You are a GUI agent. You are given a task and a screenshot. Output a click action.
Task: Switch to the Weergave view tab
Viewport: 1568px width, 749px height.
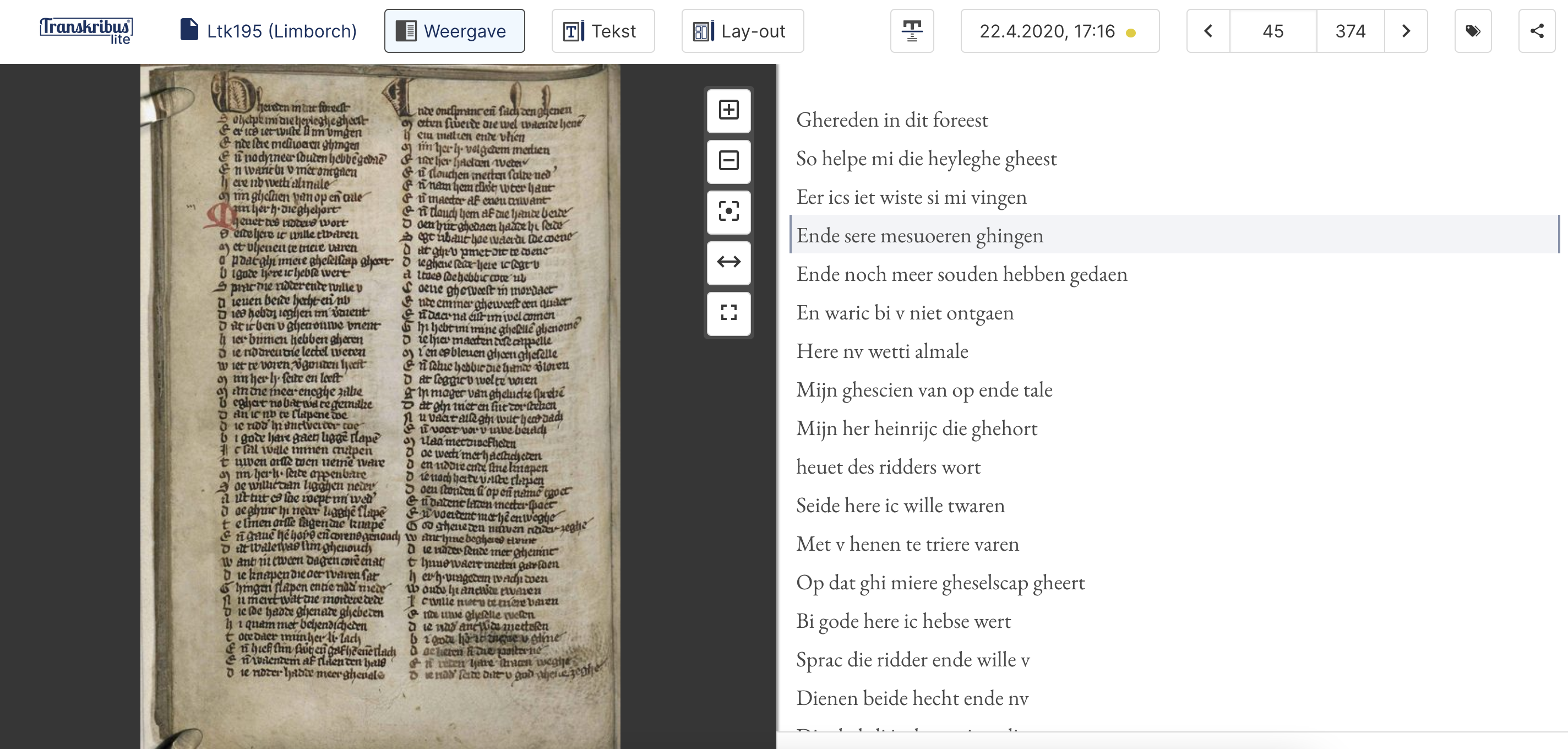click(x=454, y=30)
